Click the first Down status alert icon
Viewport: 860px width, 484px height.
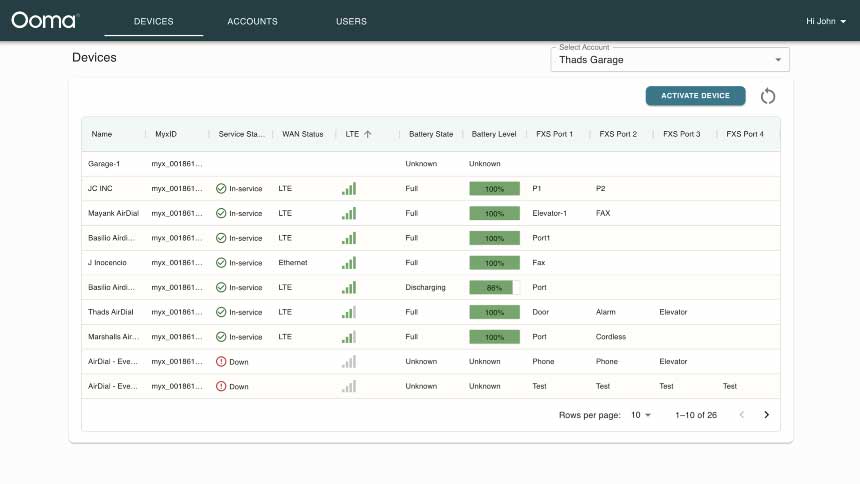tap(222, 361)
